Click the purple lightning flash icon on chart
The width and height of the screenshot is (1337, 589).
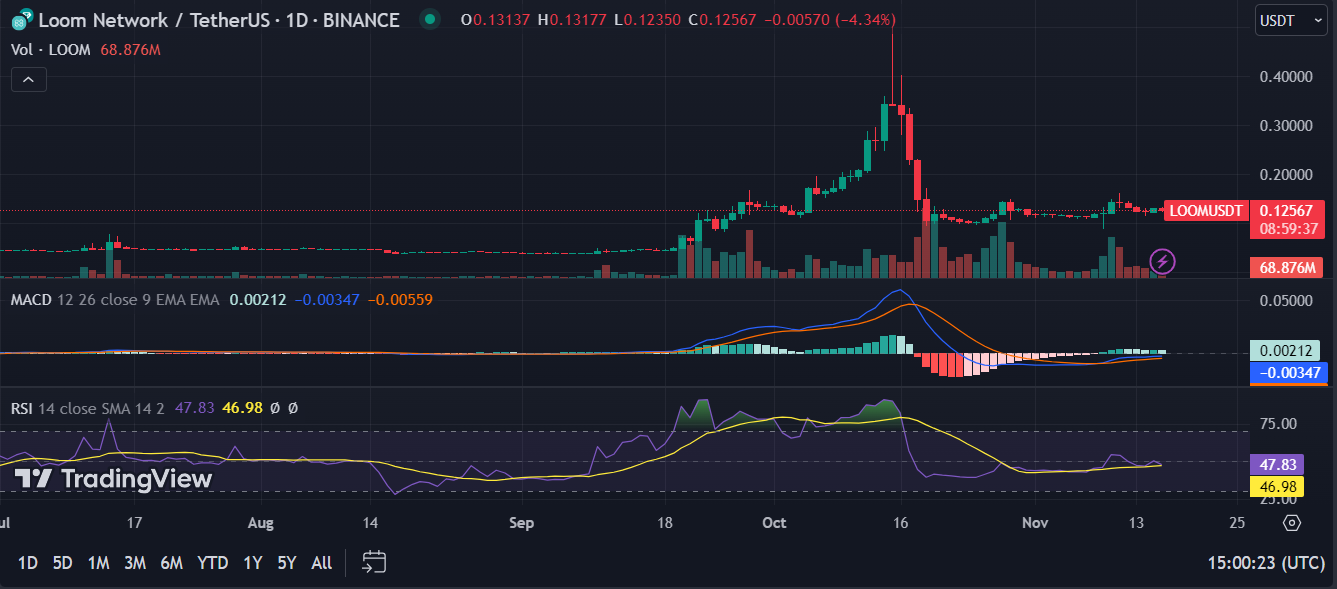pos(1162,262)
